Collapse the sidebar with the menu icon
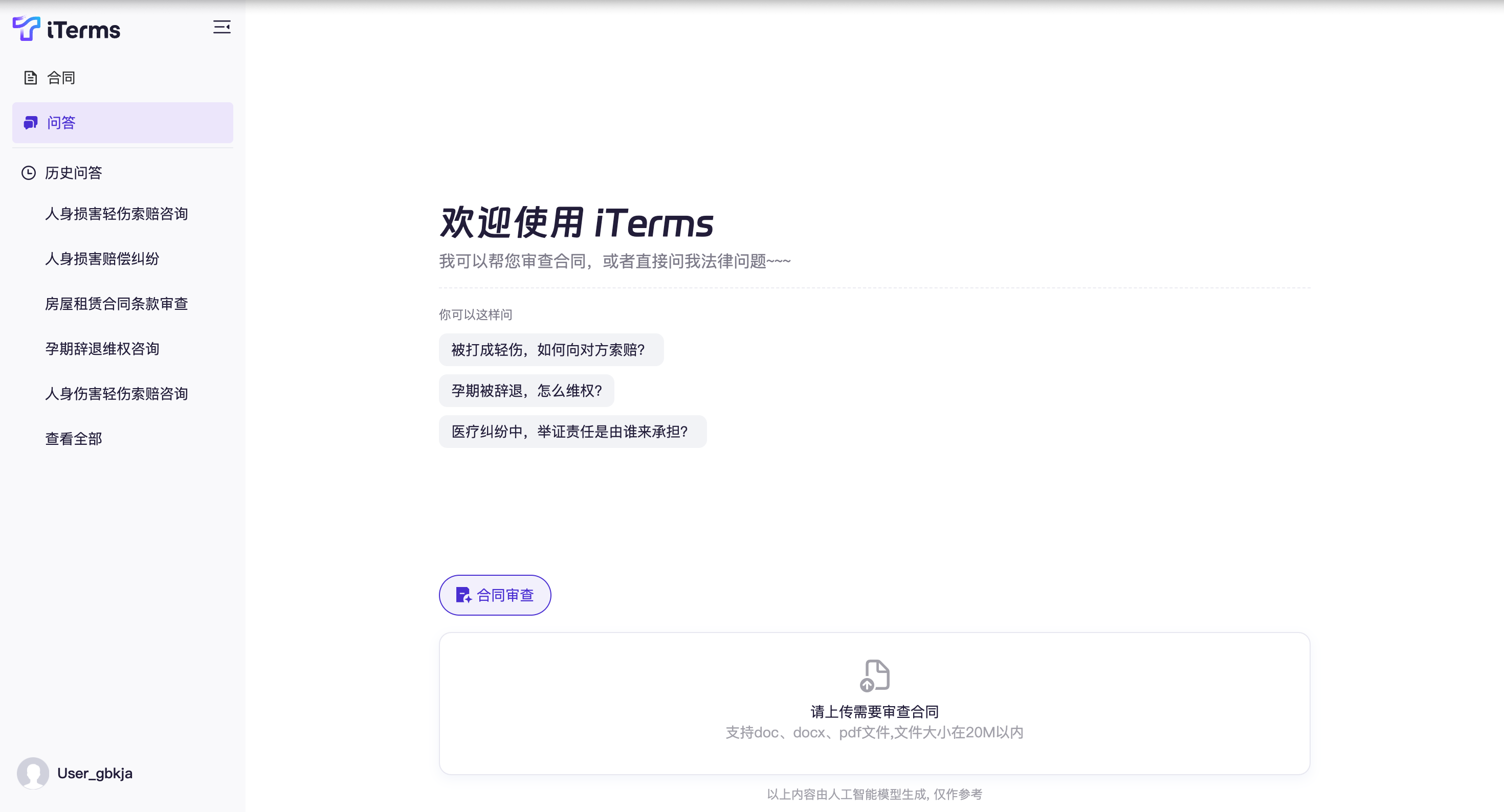Image resolution: width=1504 pixels, height=812 pixels. (x=222, y=28)
